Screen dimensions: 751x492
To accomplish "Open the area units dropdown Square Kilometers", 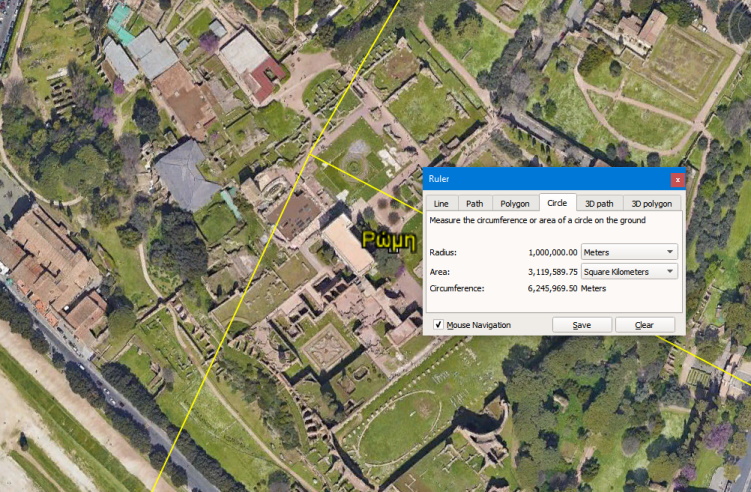I will tap(629, 272).
